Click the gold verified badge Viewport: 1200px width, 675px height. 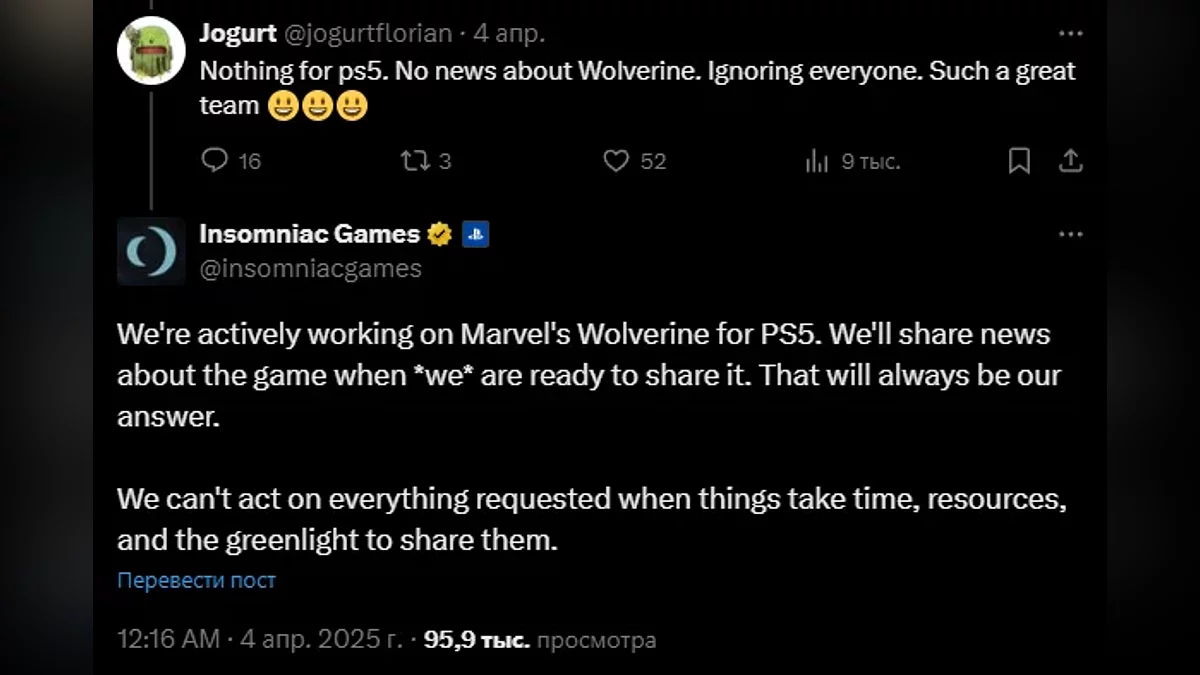pos(440,235)
